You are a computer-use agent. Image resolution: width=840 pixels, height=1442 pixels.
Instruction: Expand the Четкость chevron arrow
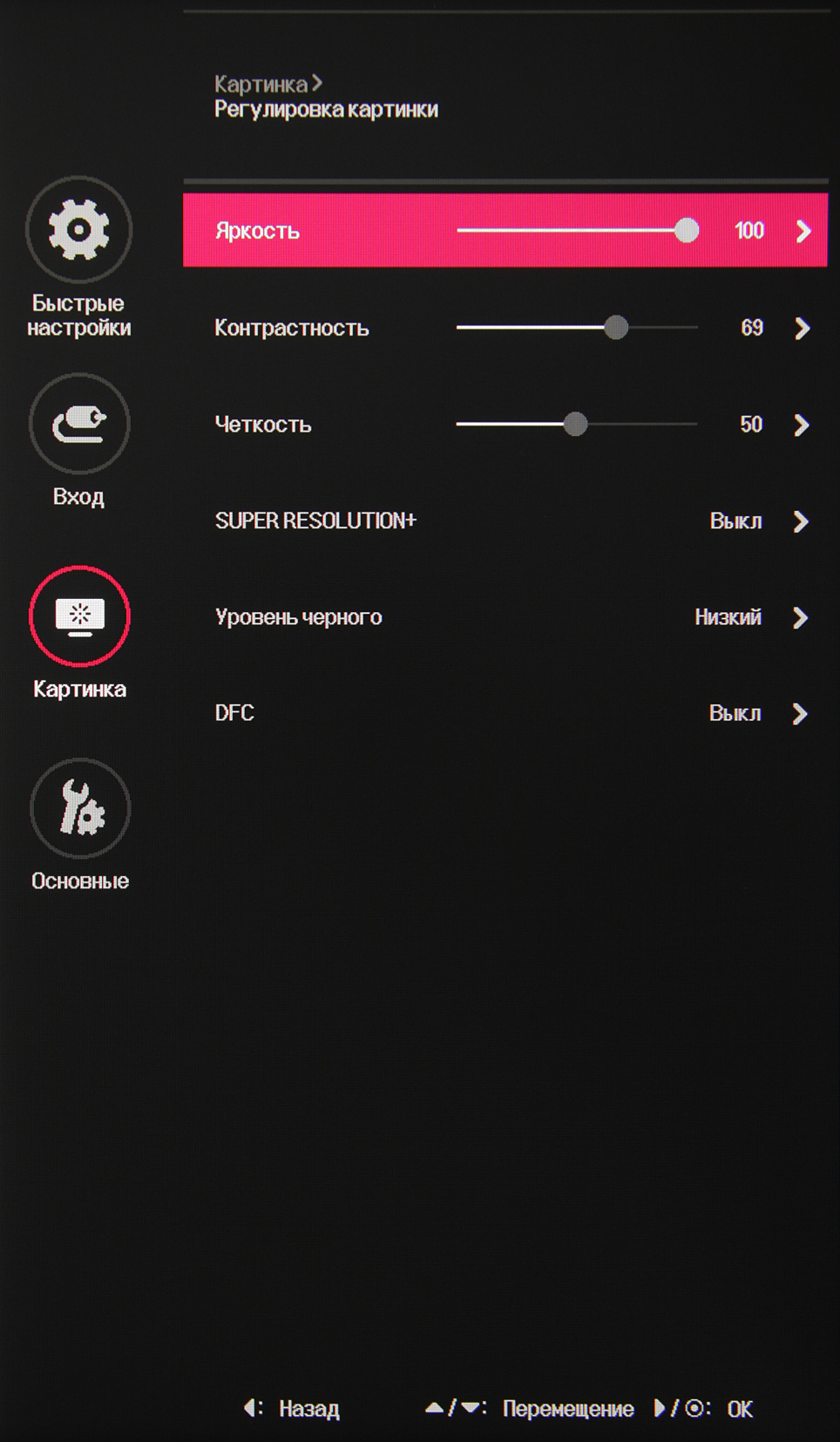coord(803,425)
